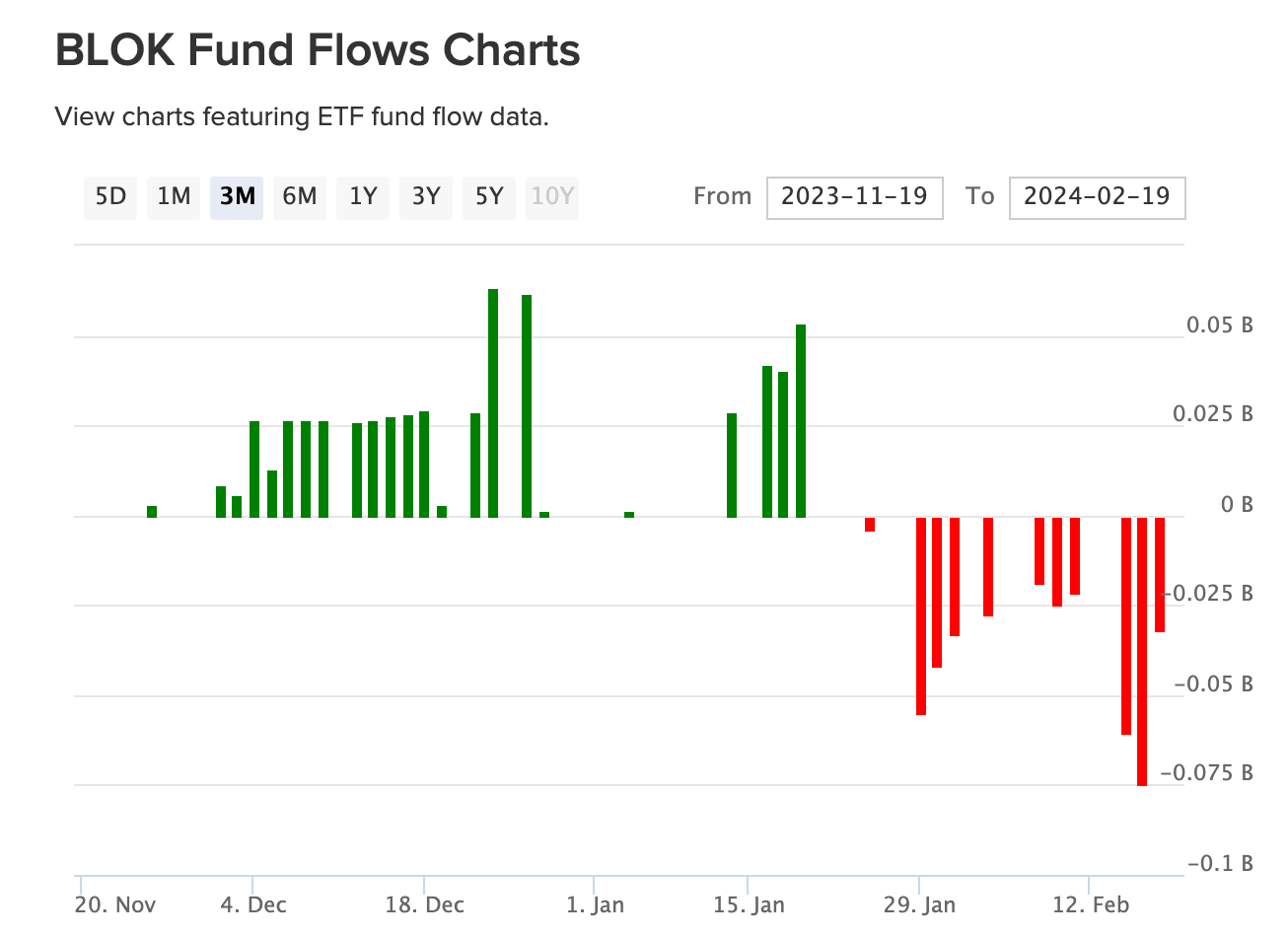This screenshot has height=937, width=1288.
Task: Click the tiny green bar near 1. Jan
Action: (x=629, y=514)
